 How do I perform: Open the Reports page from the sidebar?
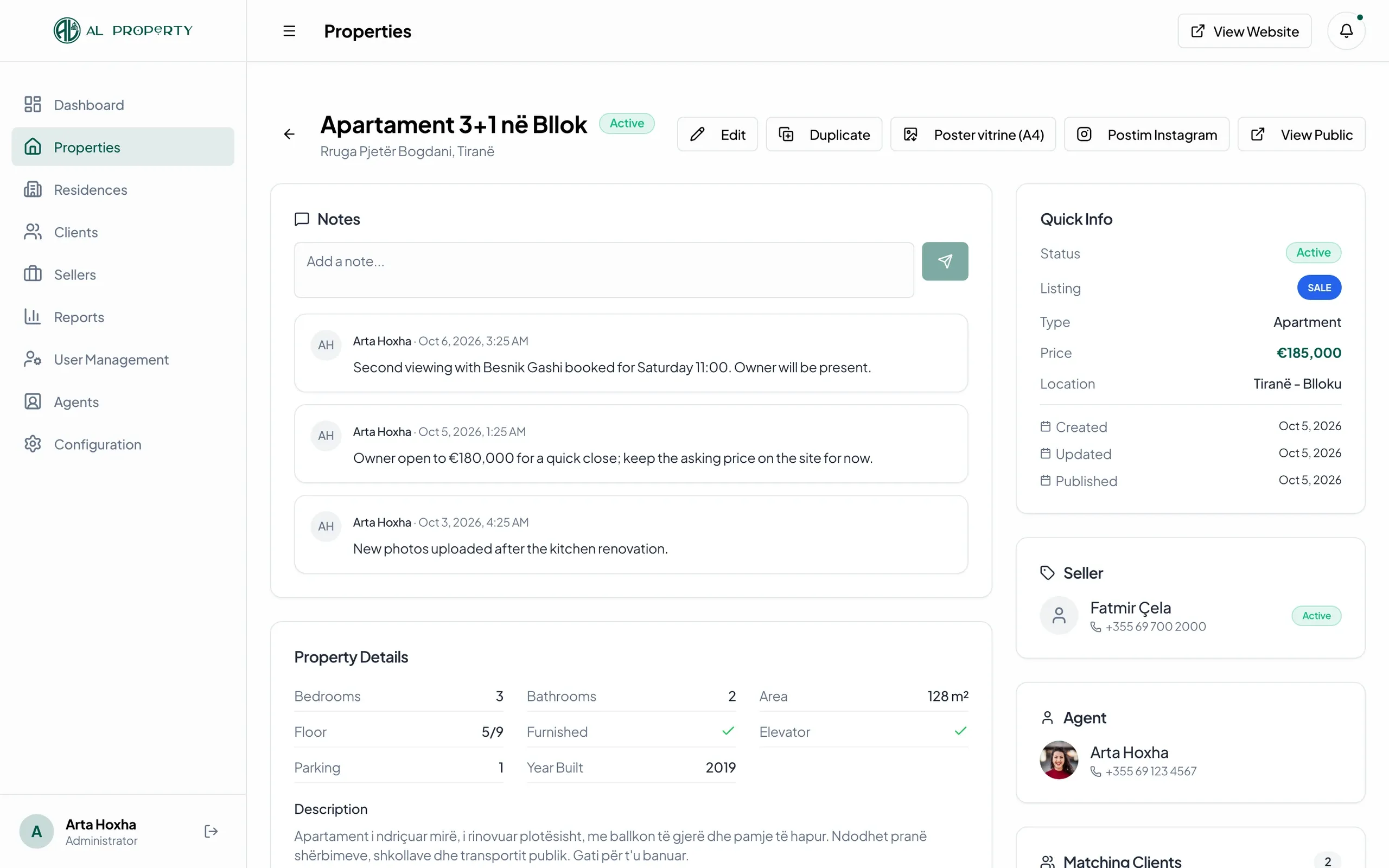tap(123, 317)
